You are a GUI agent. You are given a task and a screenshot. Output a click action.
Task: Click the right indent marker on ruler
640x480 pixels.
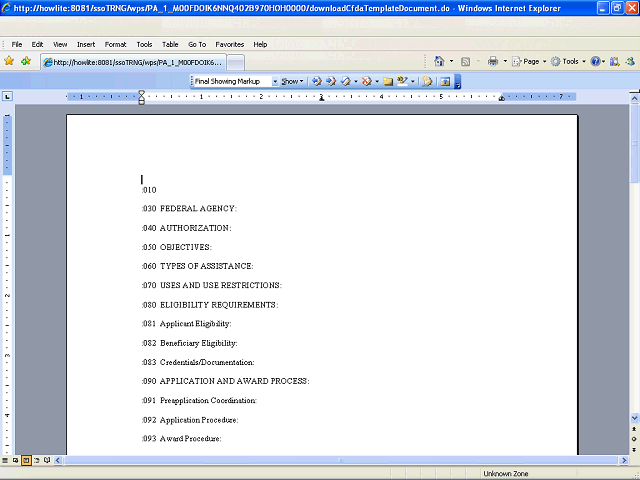502,98
